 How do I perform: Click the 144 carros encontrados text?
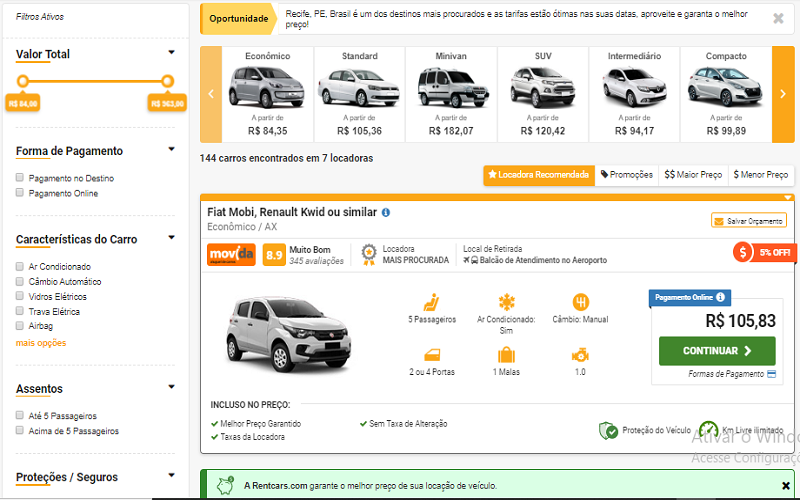[x=286, y=158]
